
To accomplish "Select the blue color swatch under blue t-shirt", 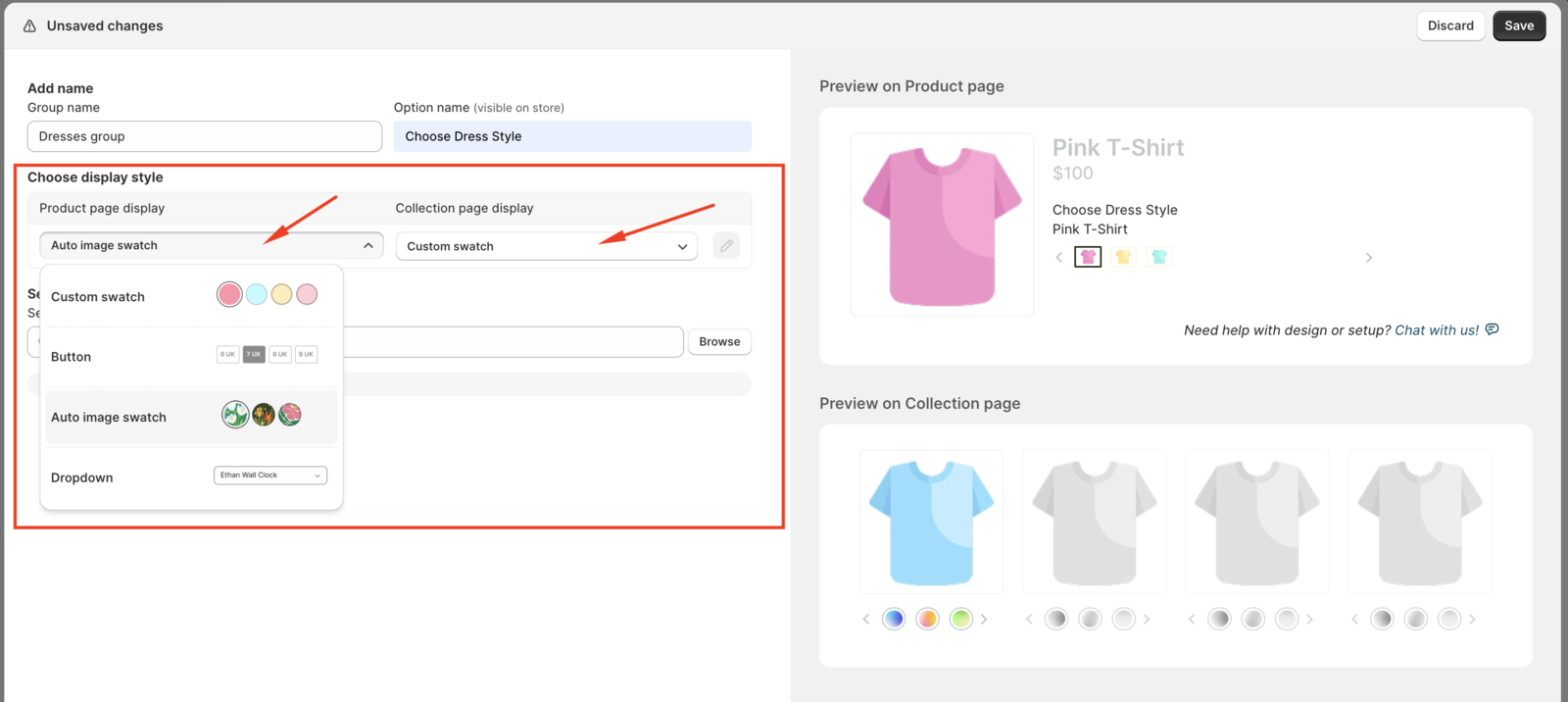I will pos(894,619).
